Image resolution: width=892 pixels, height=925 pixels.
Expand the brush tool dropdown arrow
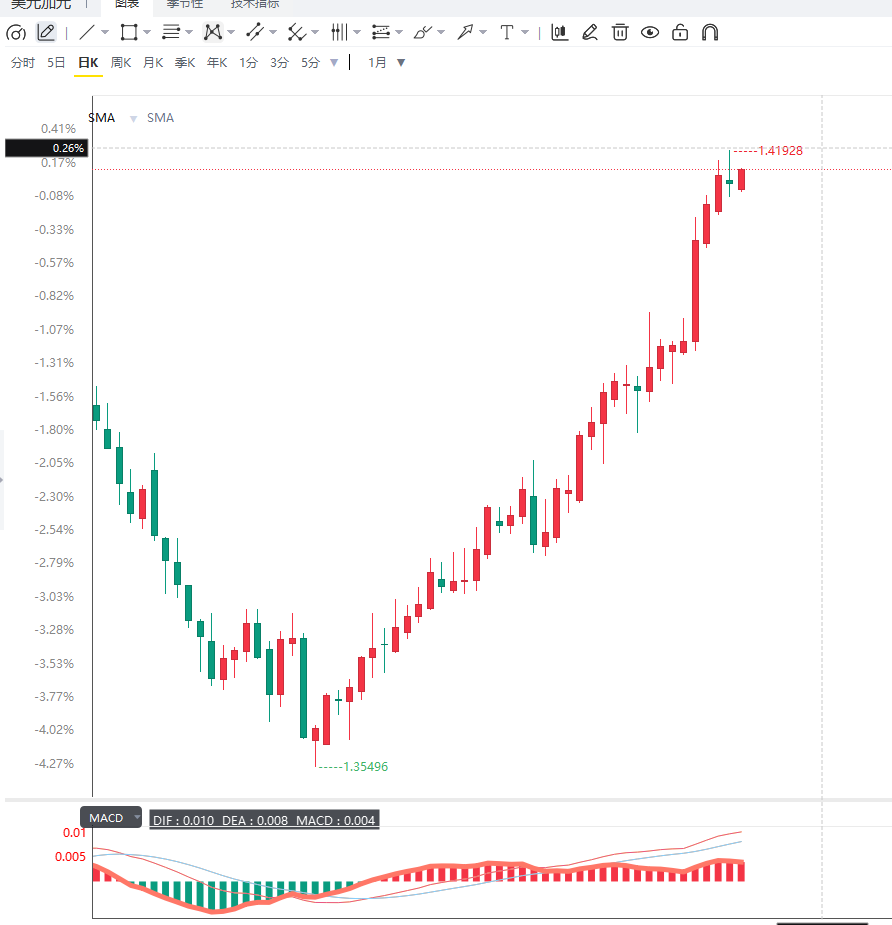(x=441, y=32)
